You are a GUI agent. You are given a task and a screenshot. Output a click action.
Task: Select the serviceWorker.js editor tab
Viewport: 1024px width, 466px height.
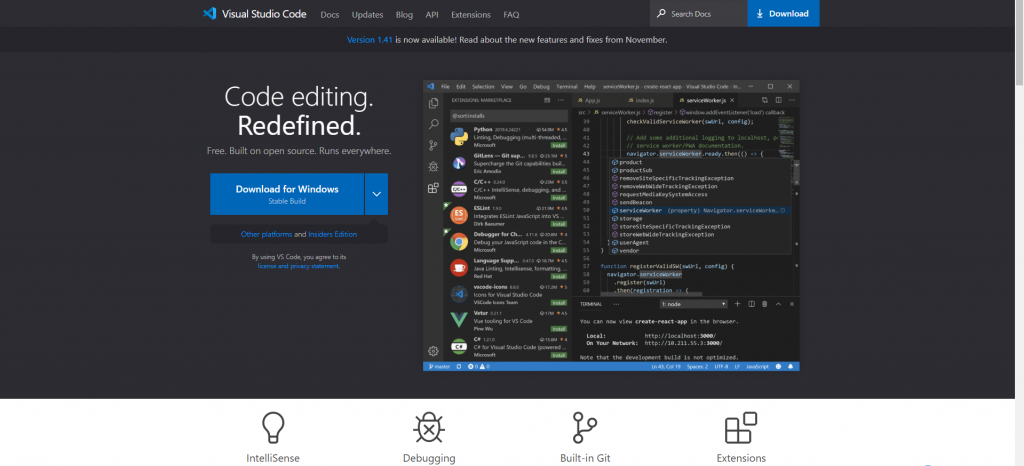(x=703, y=101)
